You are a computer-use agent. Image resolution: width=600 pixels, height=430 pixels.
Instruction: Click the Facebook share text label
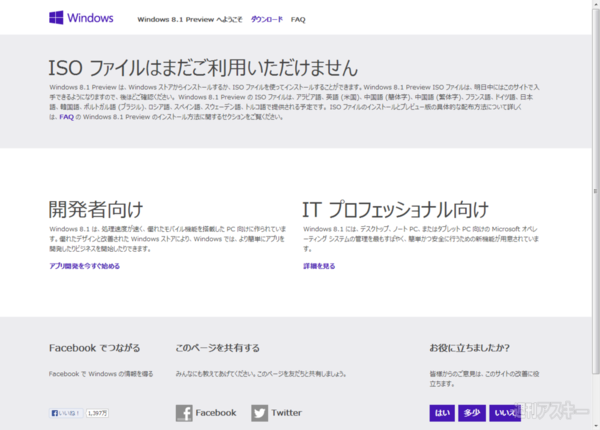(216, 413)
